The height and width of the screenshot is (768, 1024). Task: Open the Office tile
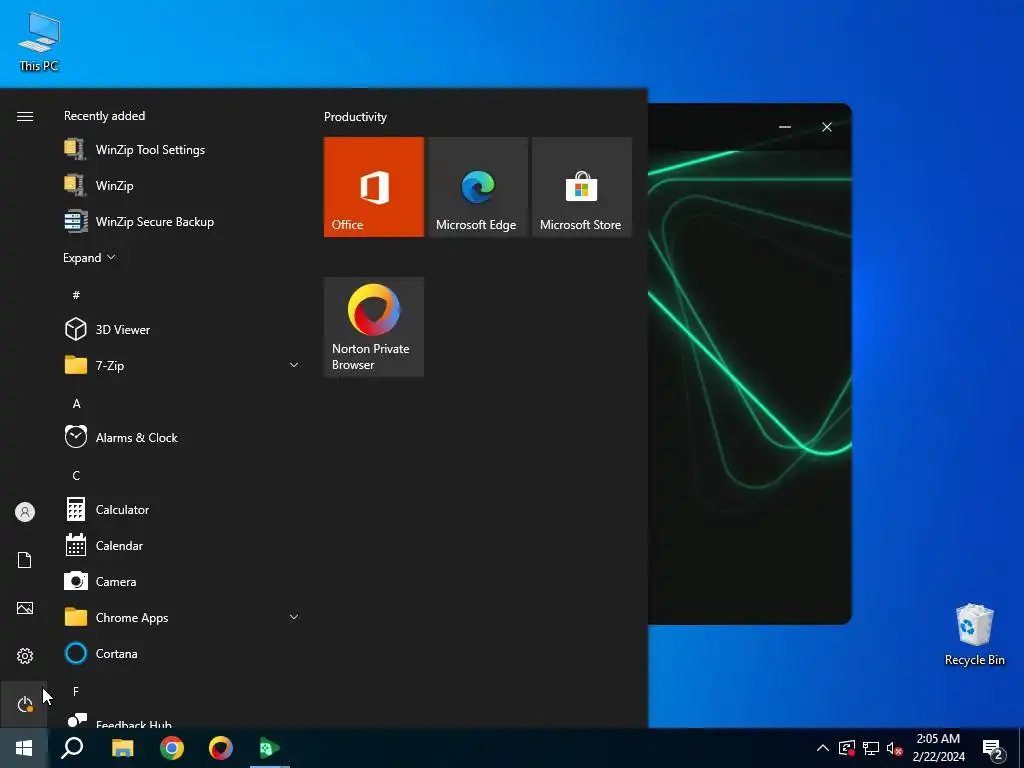(x=374, y=187)
